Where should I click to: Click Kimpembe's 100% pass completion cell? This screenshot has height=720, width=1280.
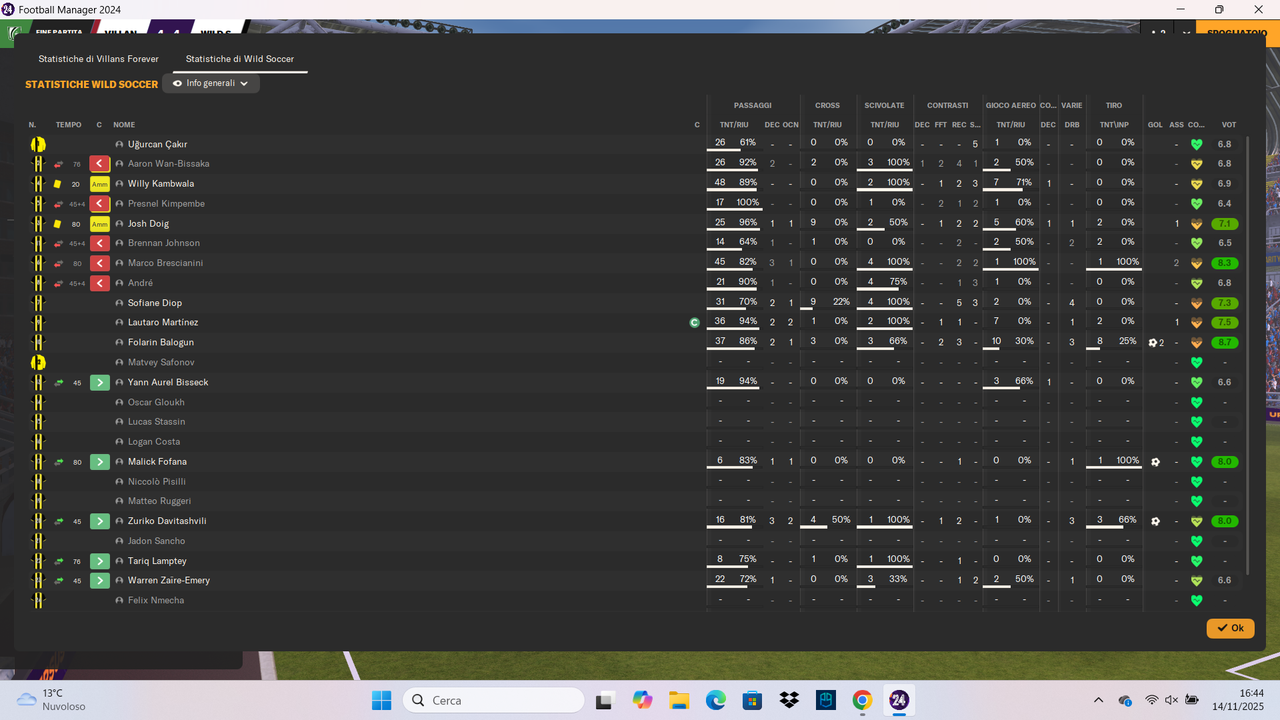pyautogui.click(x=747, y=203)
